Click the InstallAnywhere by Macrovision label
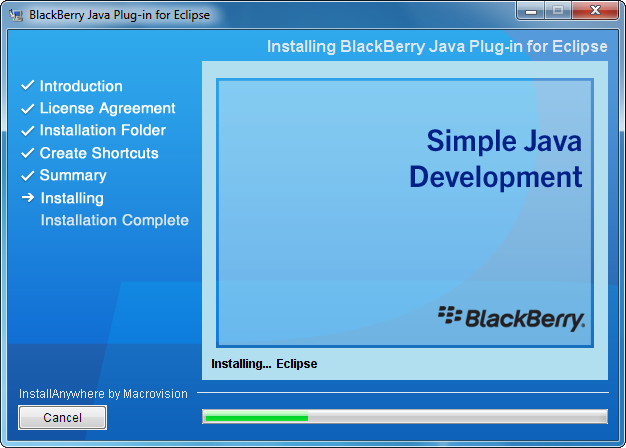Viewport: 626px width, 448px height. (x=103, y=394)
